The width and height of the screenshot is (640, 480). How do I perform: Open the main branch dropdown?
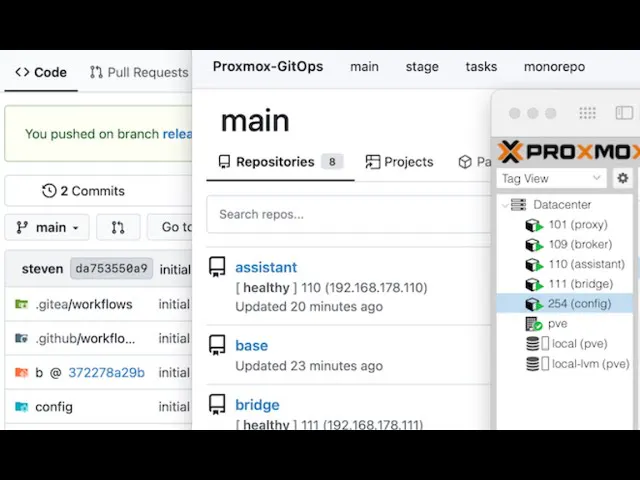pyautogui.click(x=47, y=227)
